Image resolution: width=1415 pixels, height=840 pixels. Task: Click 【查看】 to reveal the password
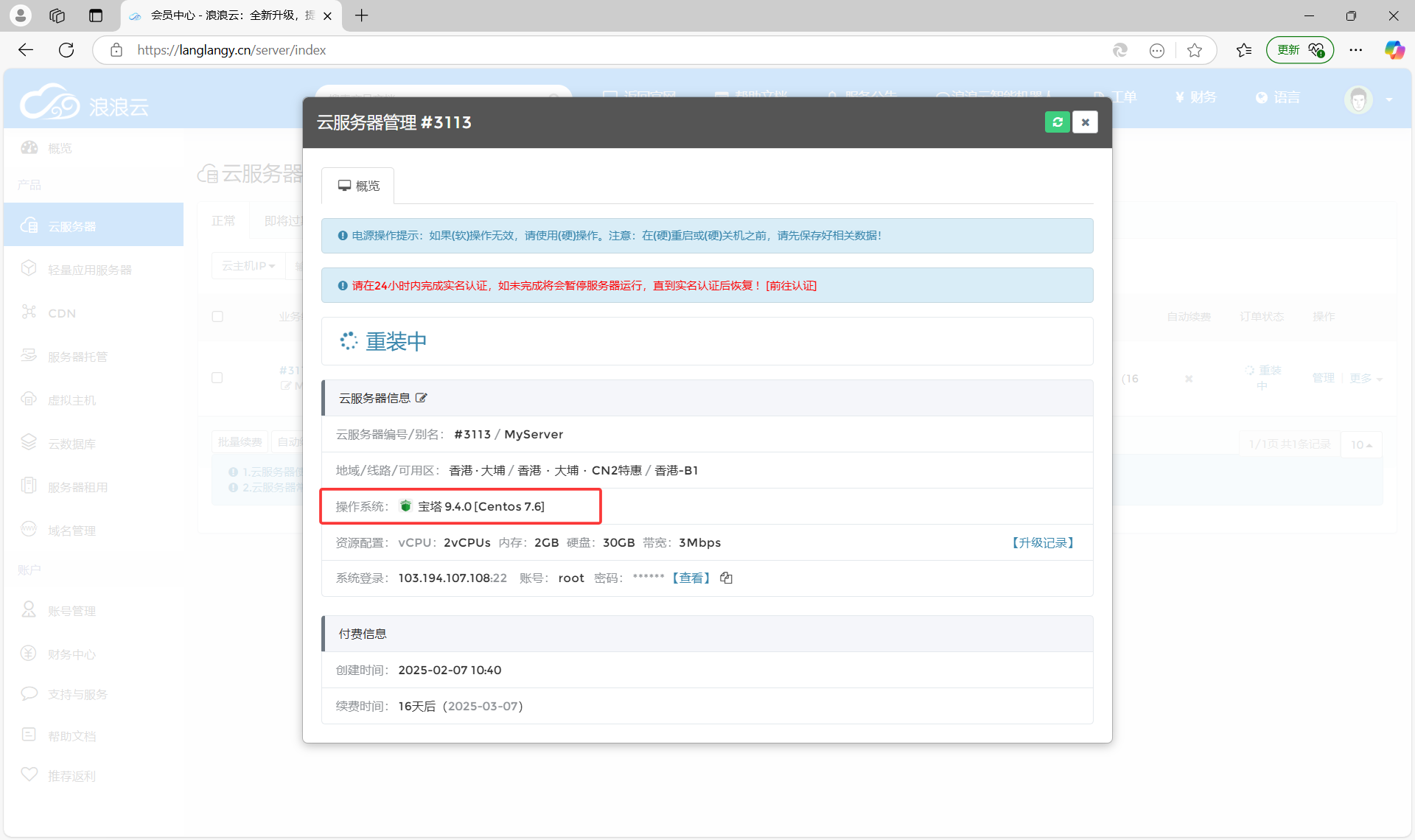[691, 578]
